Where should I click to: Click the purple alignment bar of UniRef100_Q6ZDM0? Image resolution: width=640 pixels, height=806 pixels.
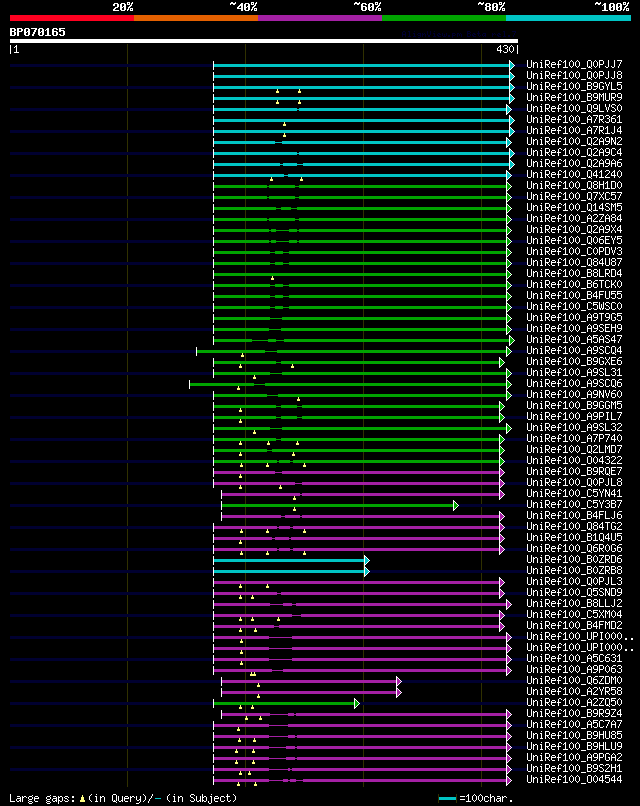tap(309, 682)
